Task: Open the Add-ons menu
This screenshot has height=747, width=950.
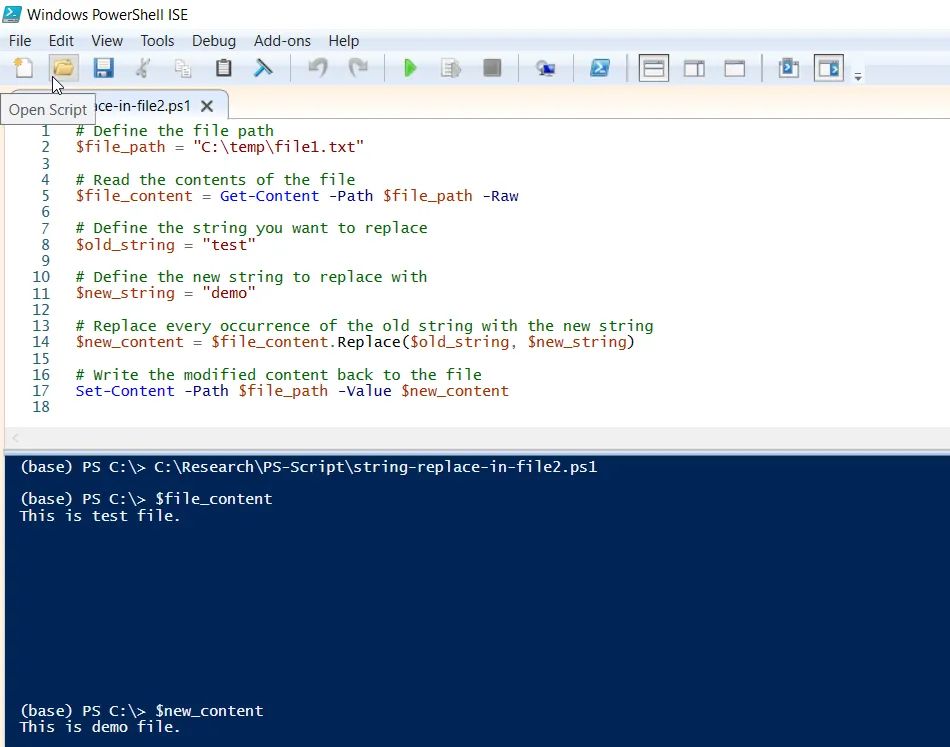Action: coord(282,41)
